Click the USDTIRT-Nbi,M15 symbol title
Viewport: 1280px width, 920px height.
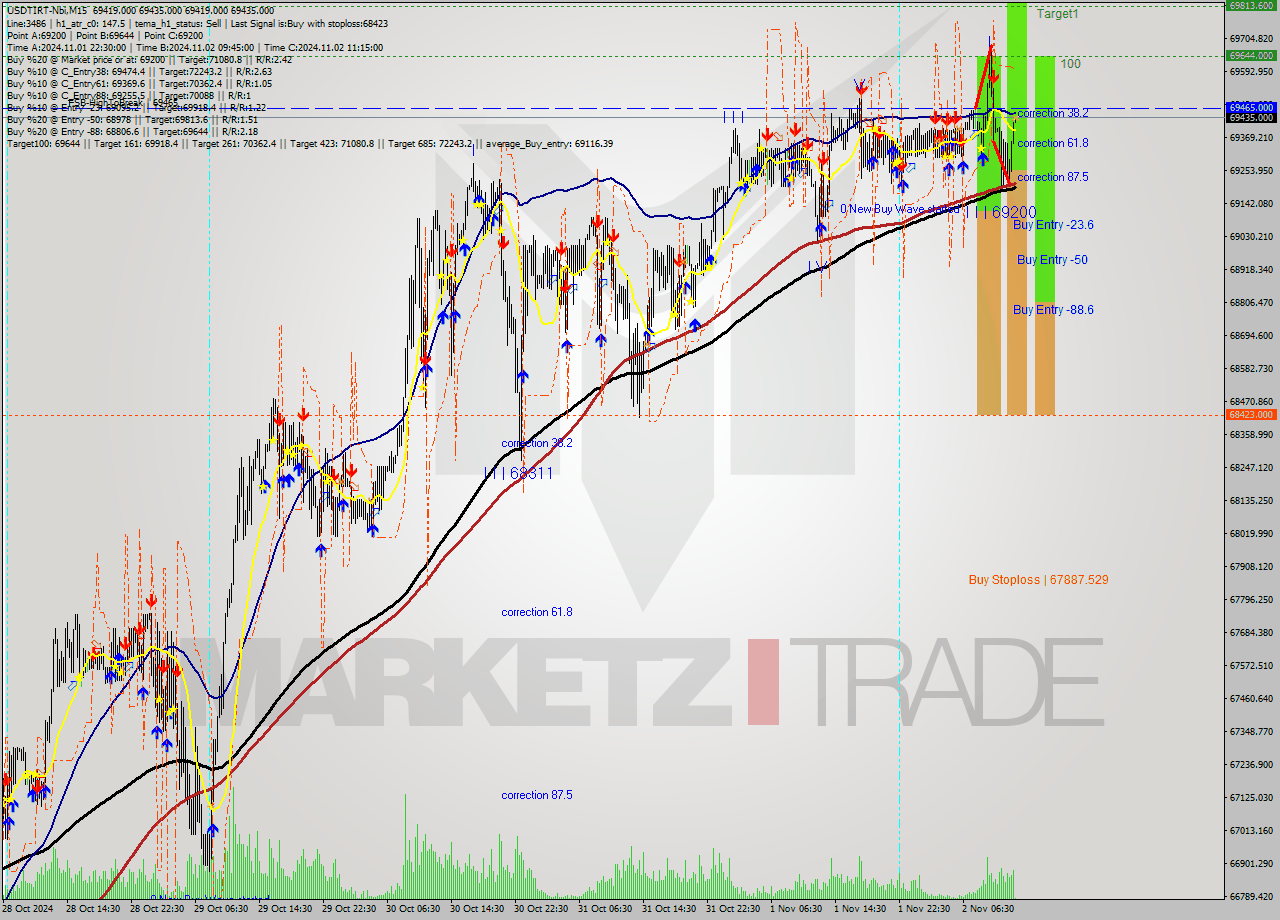(45, 11)
